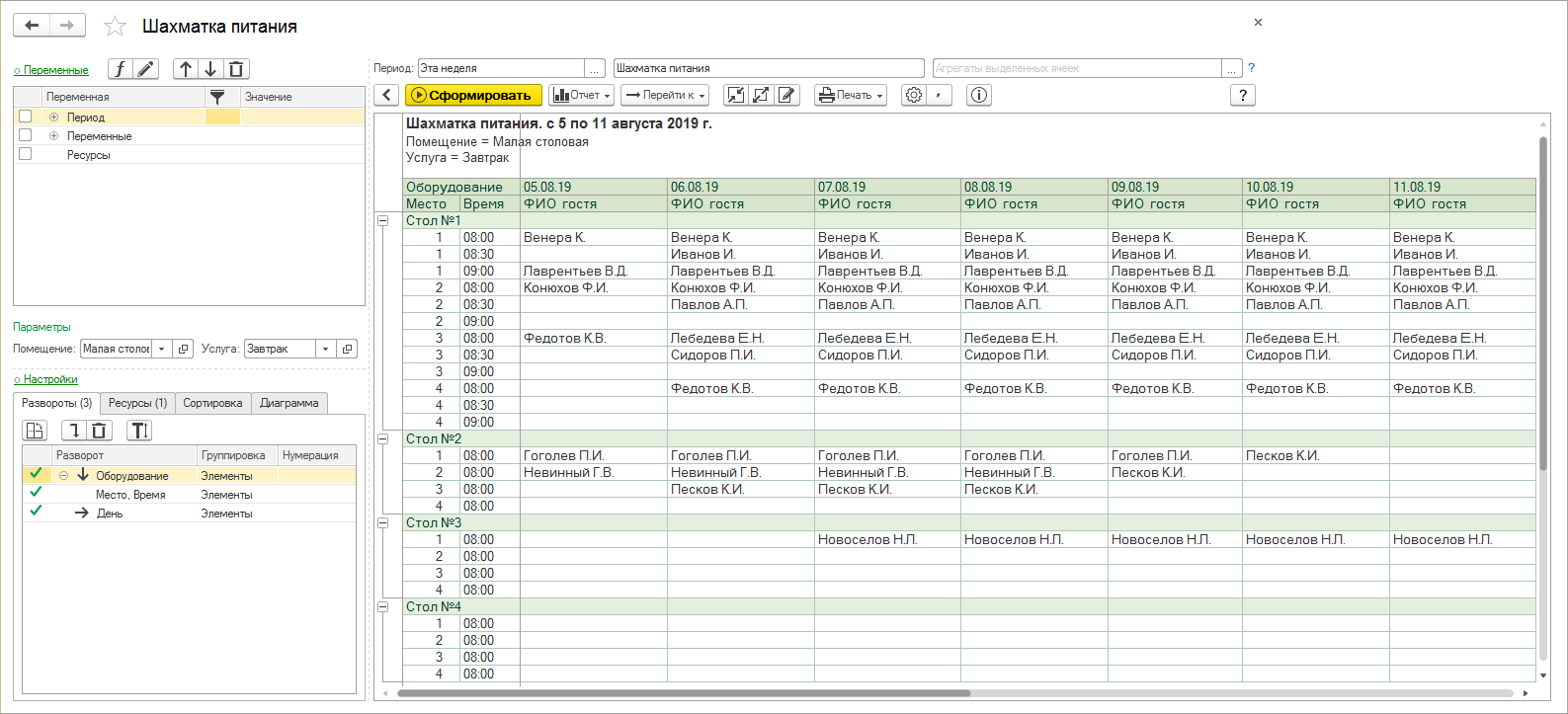Image resolution: width=1568 pixels, height=714 pixels.
Task: Add Шахматка питания to favorites with the star
Action: pos(116,27)
